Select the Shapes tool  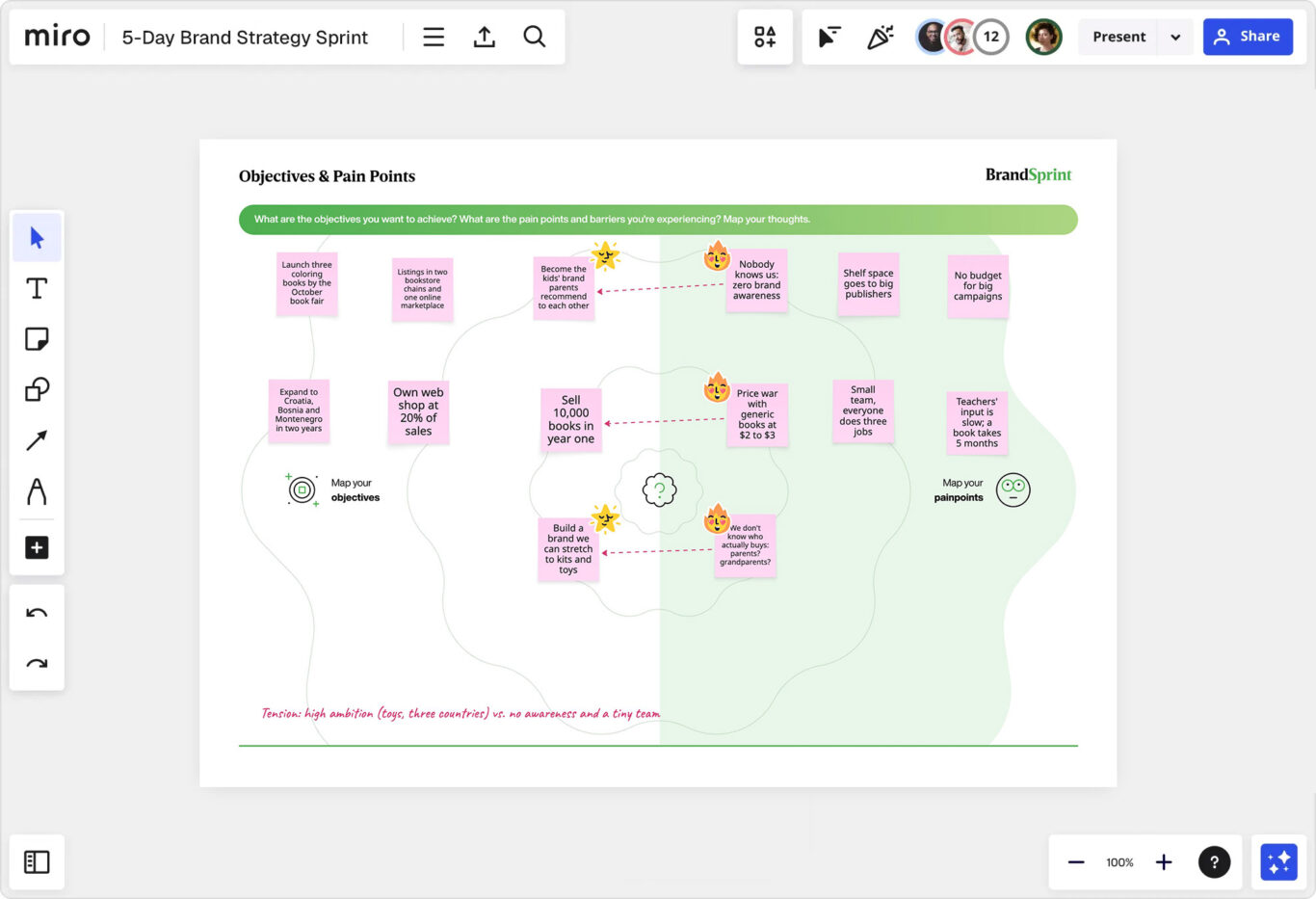(37, 389)
